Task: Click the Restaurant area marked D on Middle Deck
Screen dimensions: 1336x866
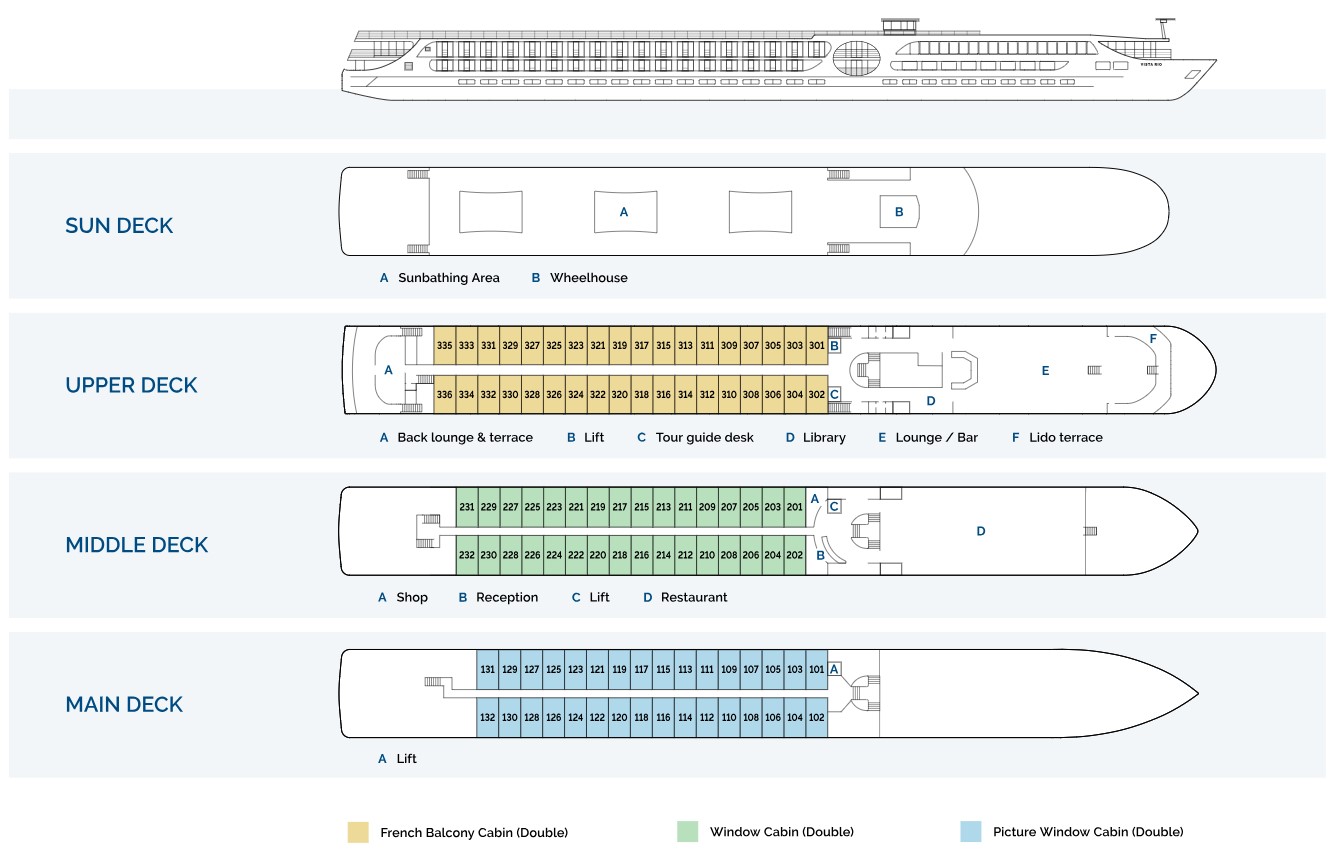Action: [x=980, y=531]
